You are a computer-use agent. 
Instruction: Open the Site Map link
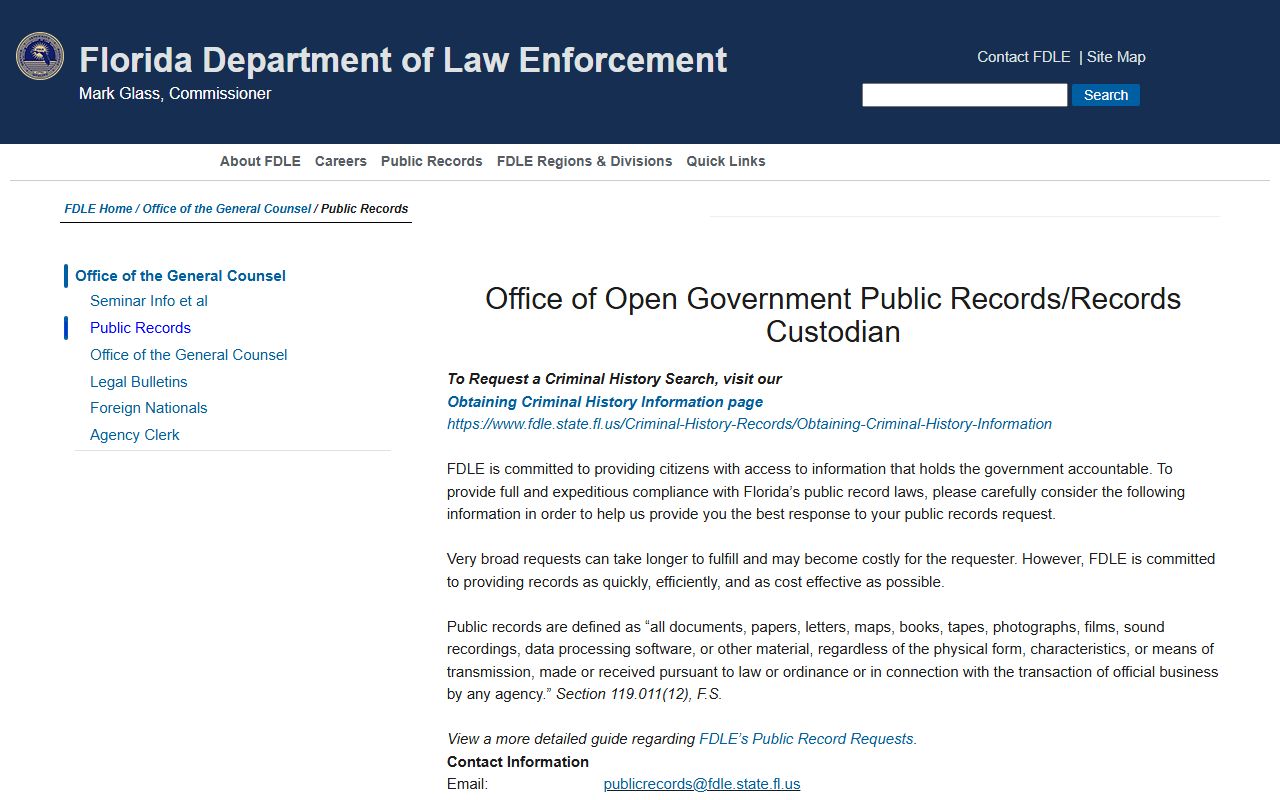click(1116, 57)
